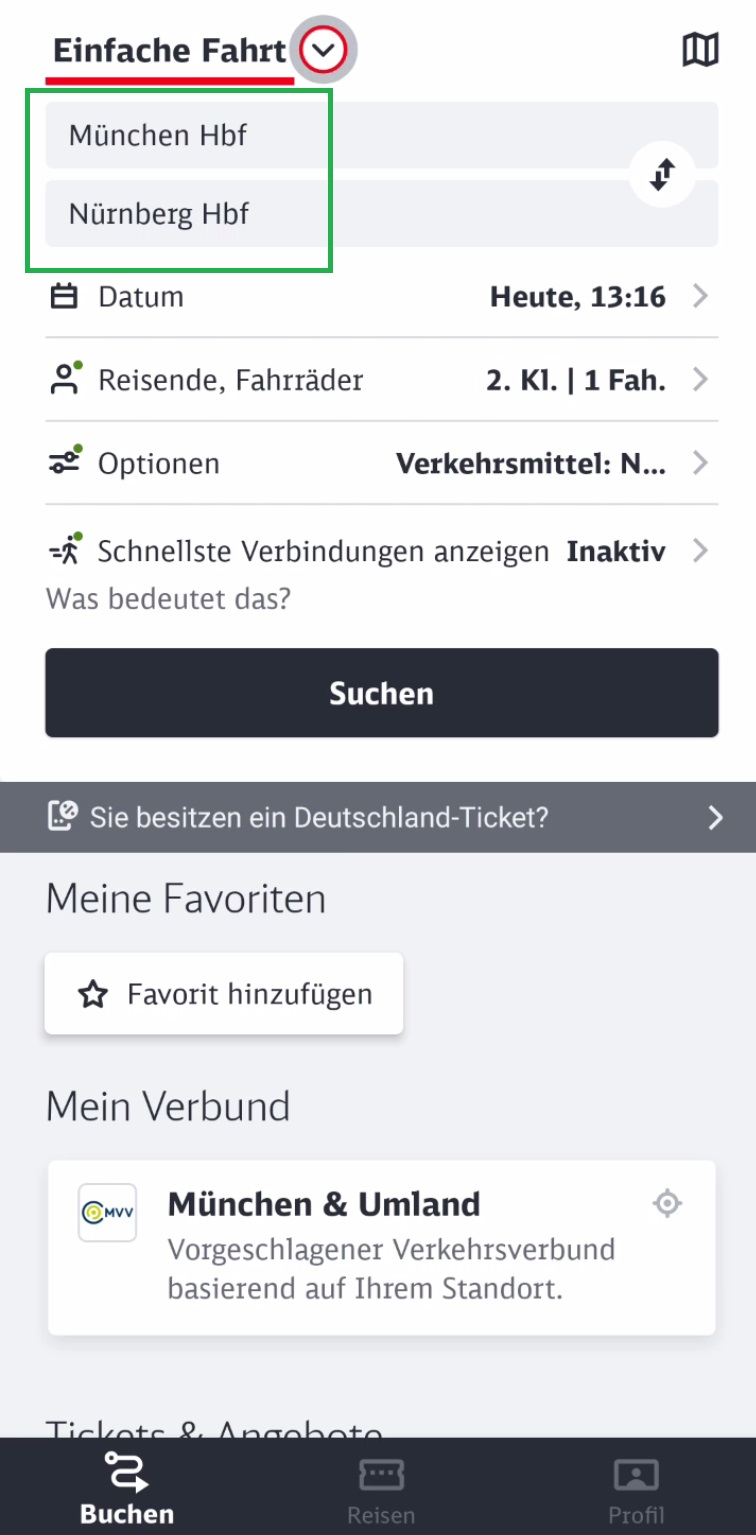Tap the traveler icon beside Reisende
The width and height of the screenshot is (756, 1535).
(x=65, y=379)
